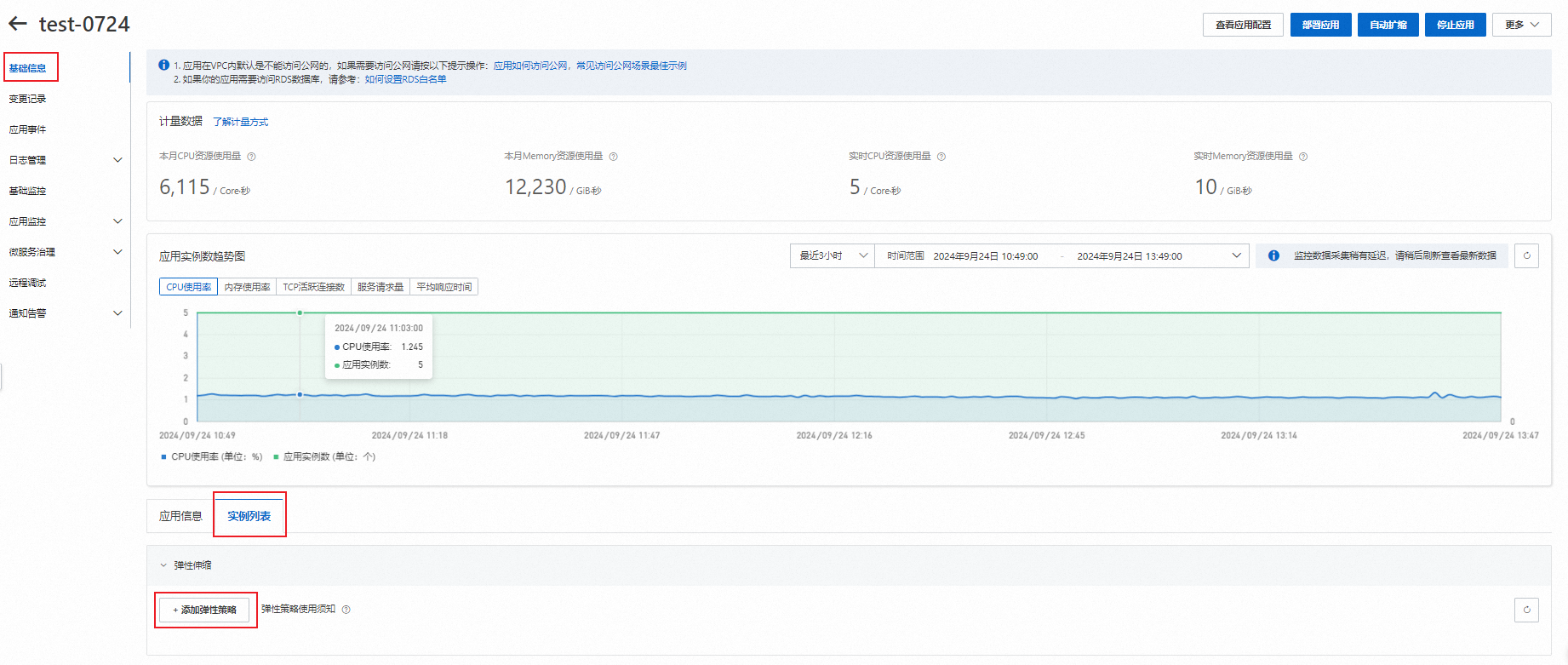Screen dimensions: 1568x665
Task: Click the 自动扩缩 button
Action: (x=1388, y=25)
